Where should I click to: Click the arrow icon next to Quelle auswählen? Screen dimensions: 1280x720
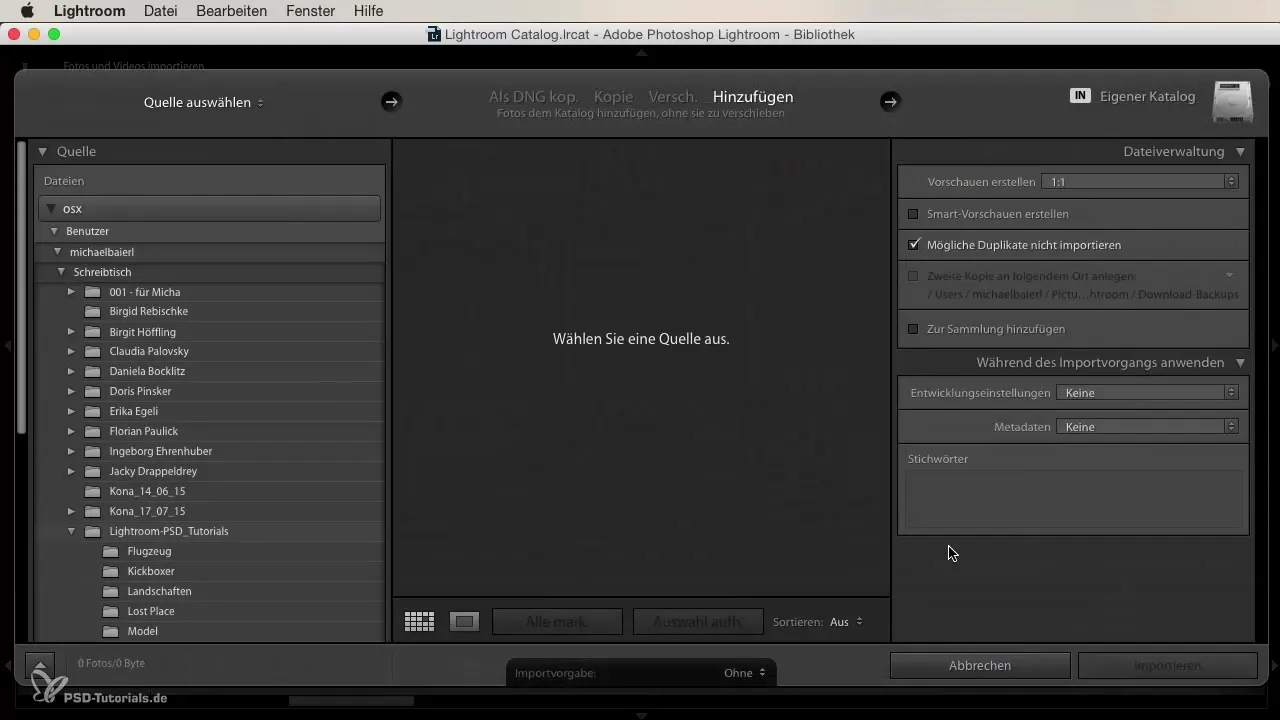click(391, 101)
